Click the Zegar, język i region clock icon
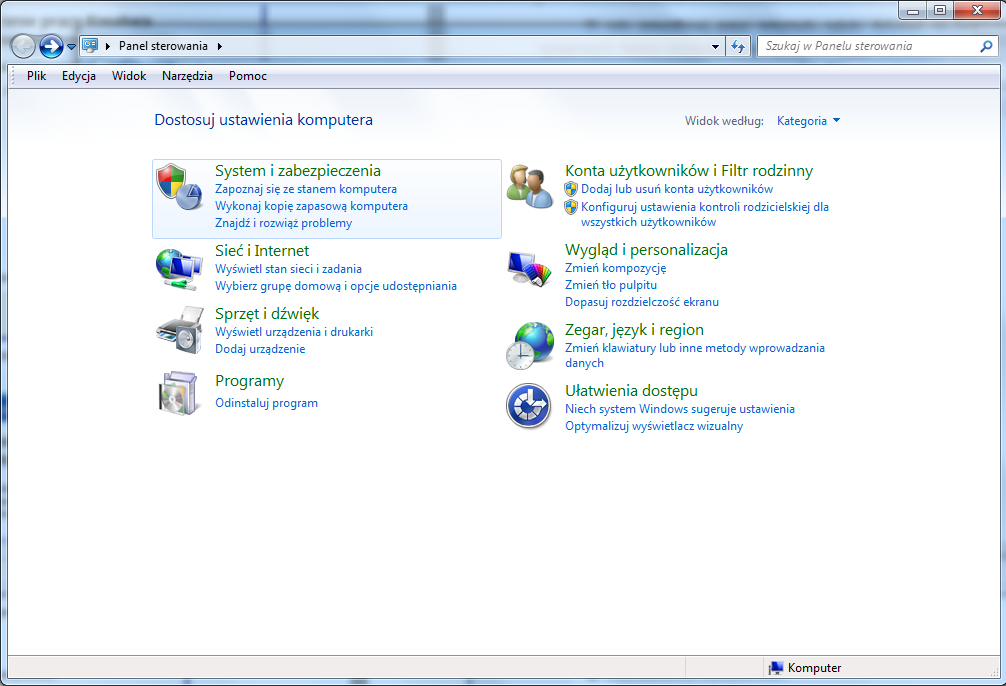The image size is (1006, 686). (529, 346)
